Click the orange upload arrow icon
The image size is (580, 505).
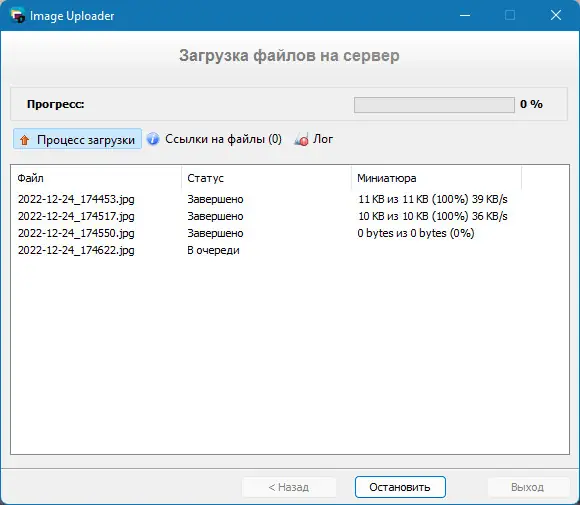24,140
